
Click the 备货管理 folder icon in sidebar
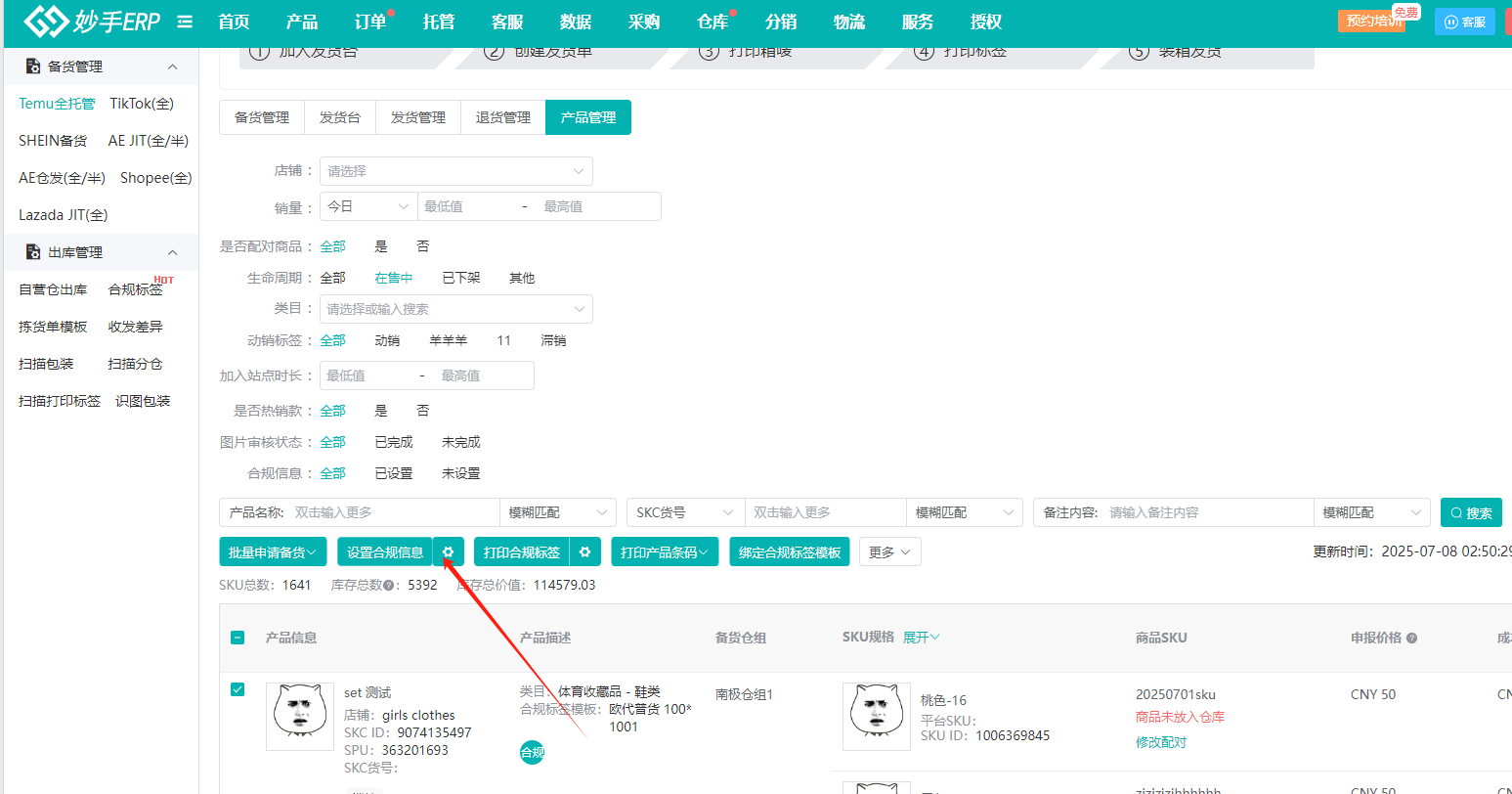point(32,66)
